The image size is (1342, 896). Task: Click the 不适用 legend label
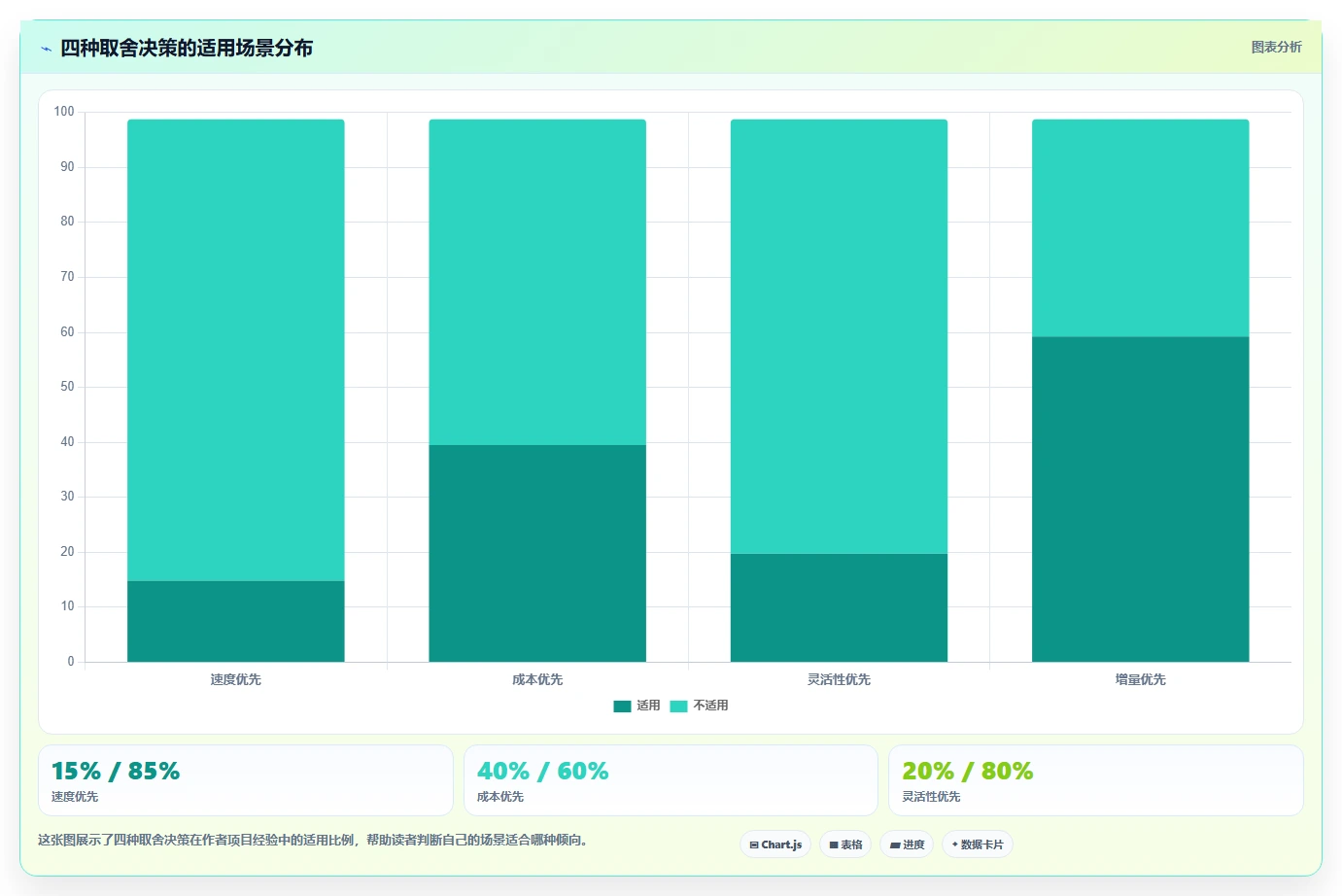coord(710,706)
